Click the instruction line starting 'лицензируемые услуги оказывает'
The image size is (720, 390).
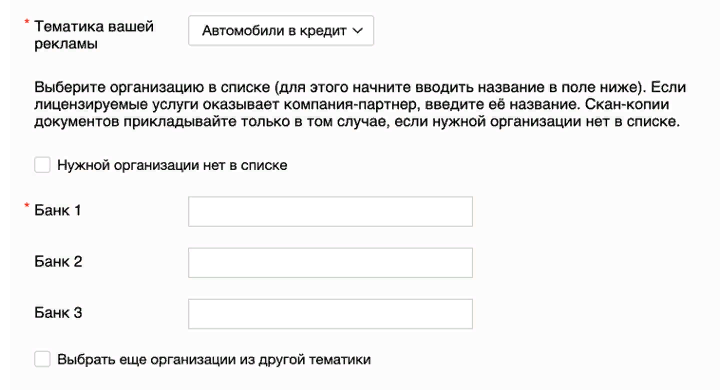pyautogui.click(x=352, y=104)
